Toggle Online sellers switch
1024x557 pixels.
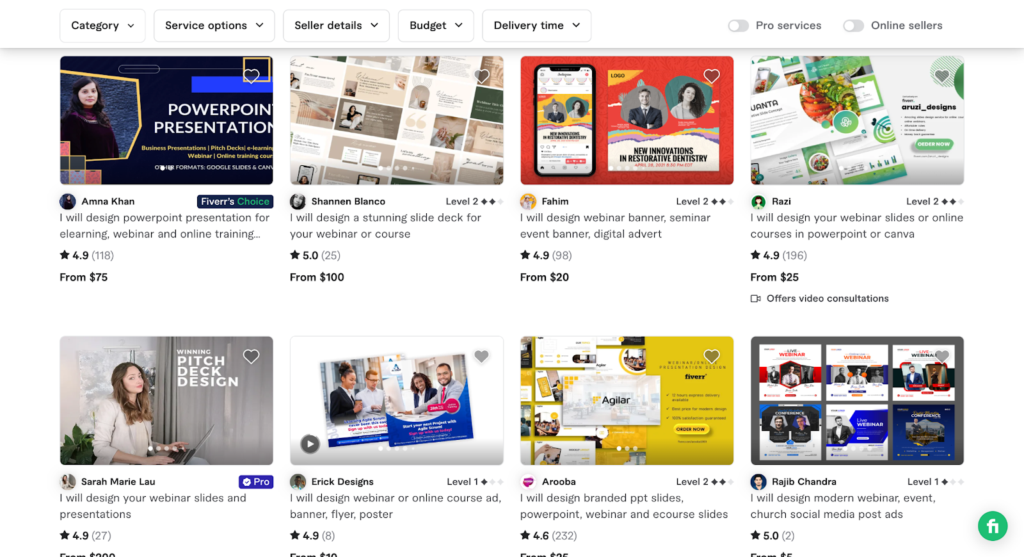click(854, 25)
